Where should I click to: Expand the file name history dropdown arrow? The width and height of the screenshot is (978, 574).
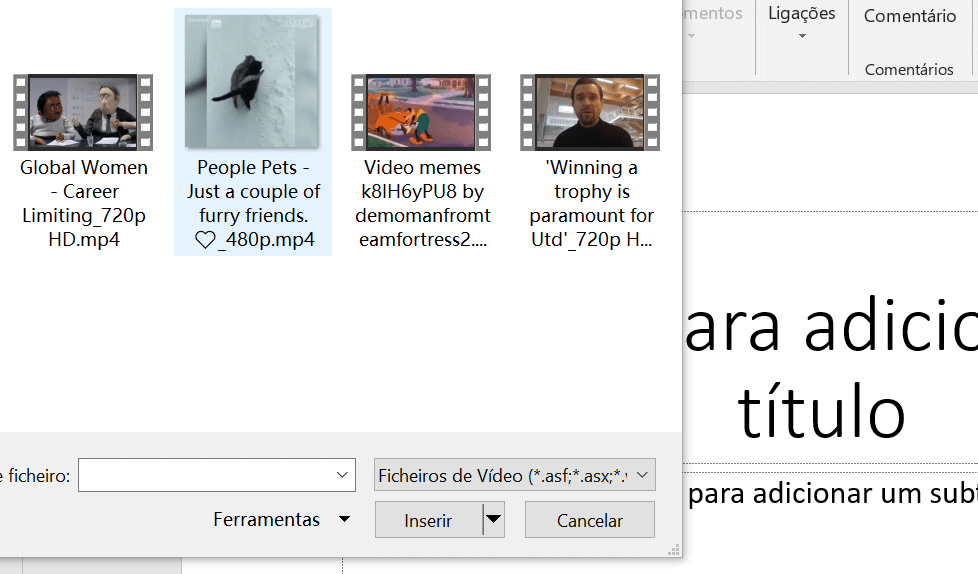point(343,476)
